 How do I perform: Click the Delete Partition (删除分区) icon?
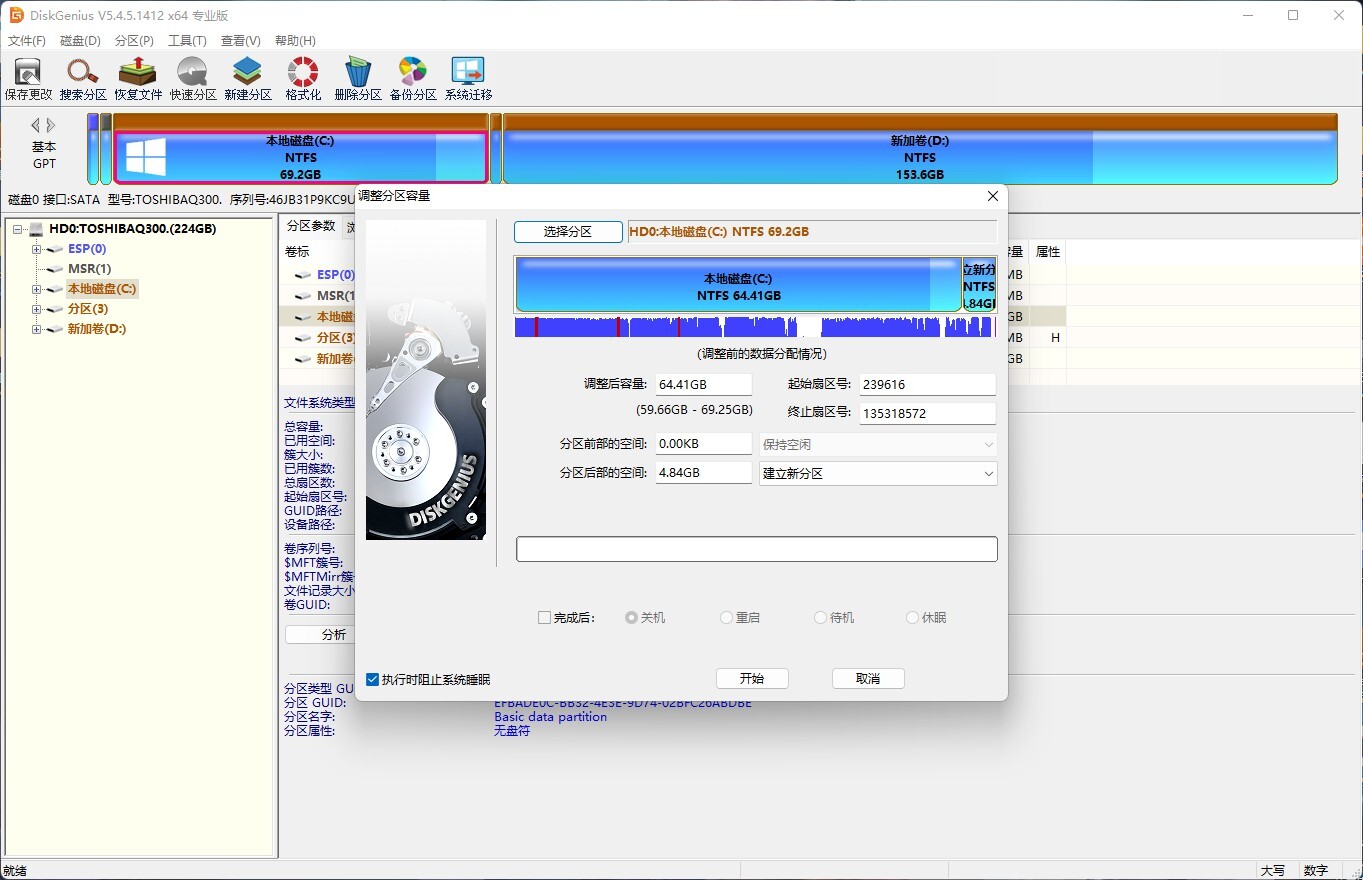358,79
